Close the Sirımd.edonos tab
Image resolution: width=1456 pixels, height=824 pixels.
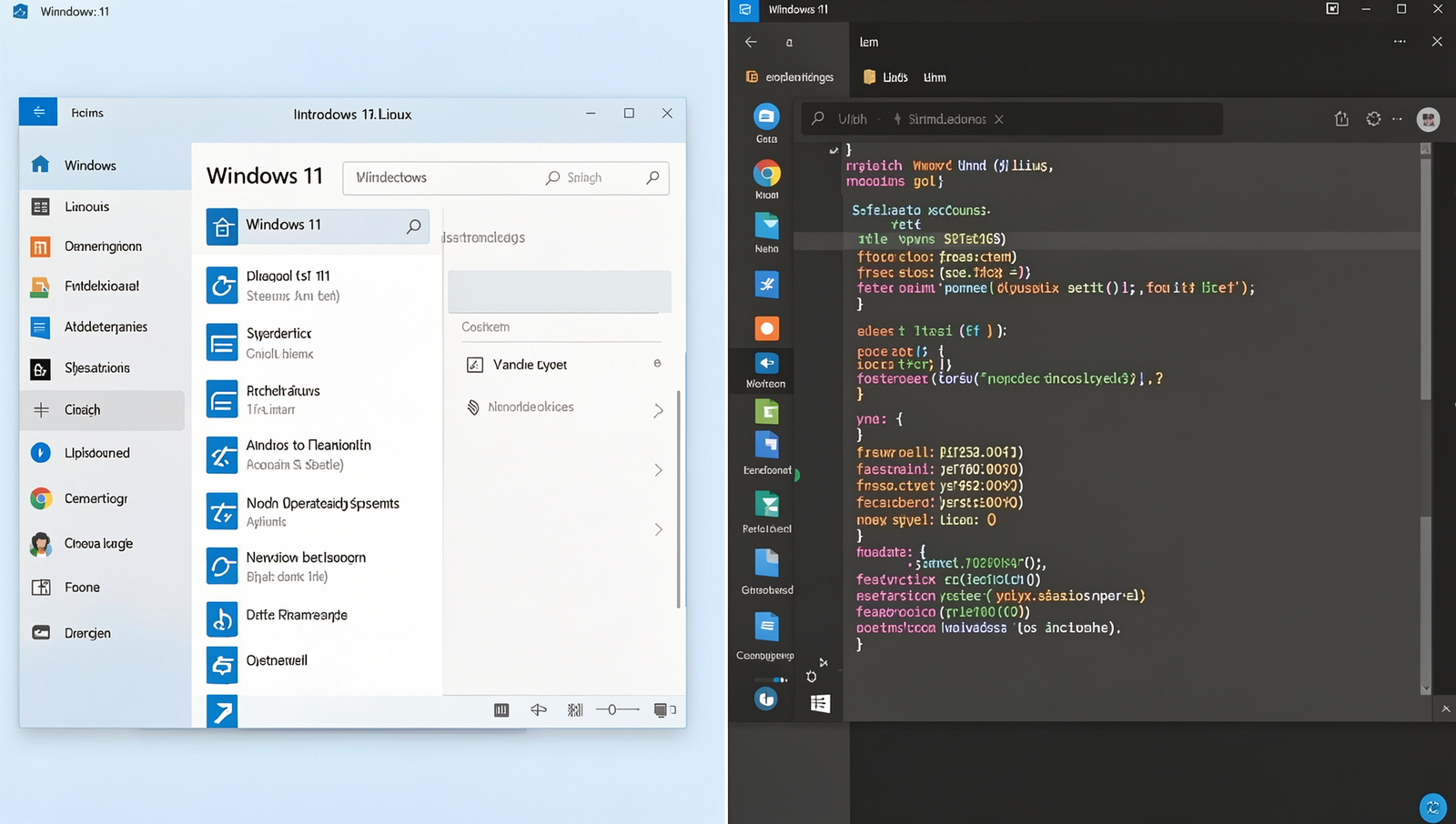[998, 119]
